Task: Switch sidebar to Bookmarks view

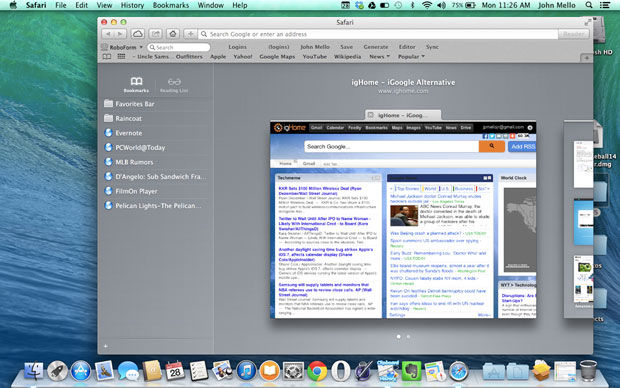Action: [136, 85]
